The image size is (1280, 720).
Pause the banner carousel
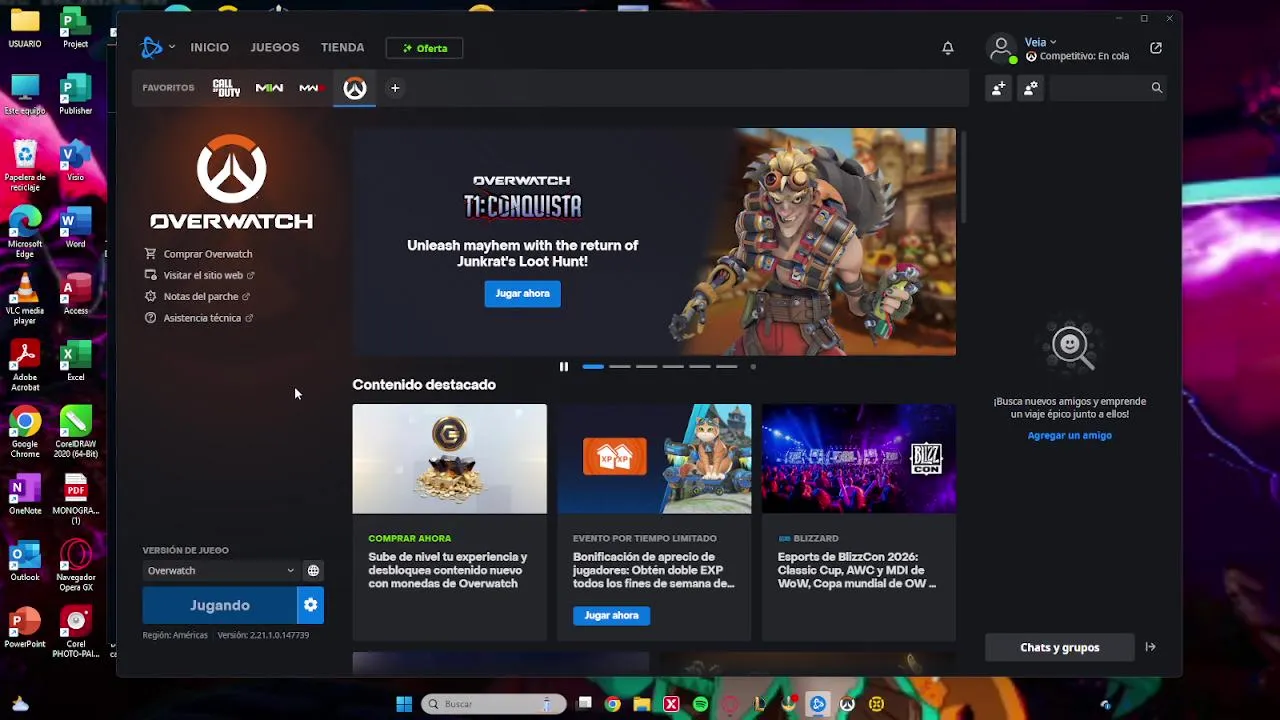(564, 367)
